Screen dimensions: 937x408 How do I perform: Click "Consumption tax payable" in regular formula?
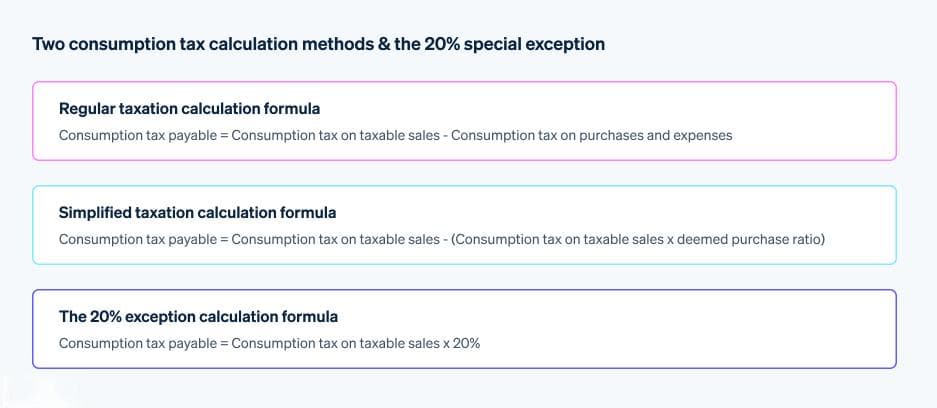(x=138, y=136)
